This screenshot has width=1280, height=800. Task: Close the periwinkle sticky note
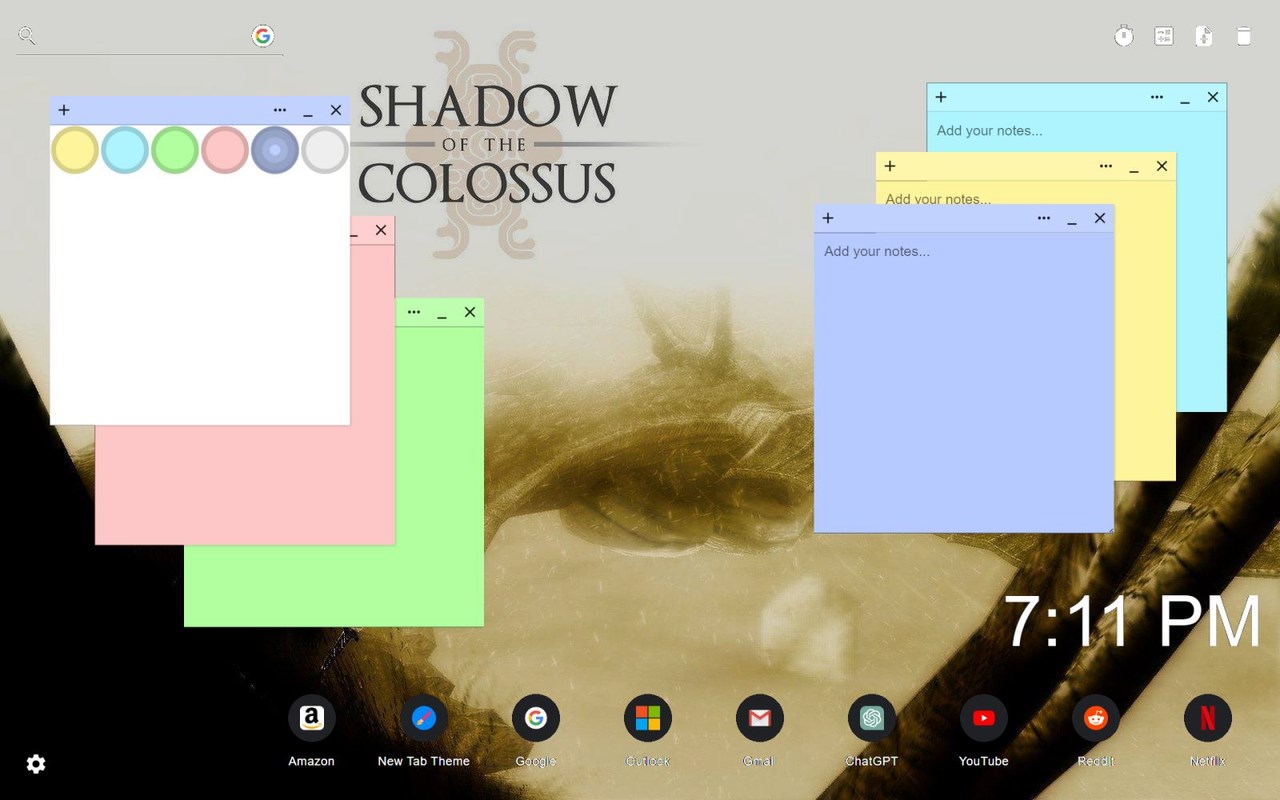click(1100, 218)
